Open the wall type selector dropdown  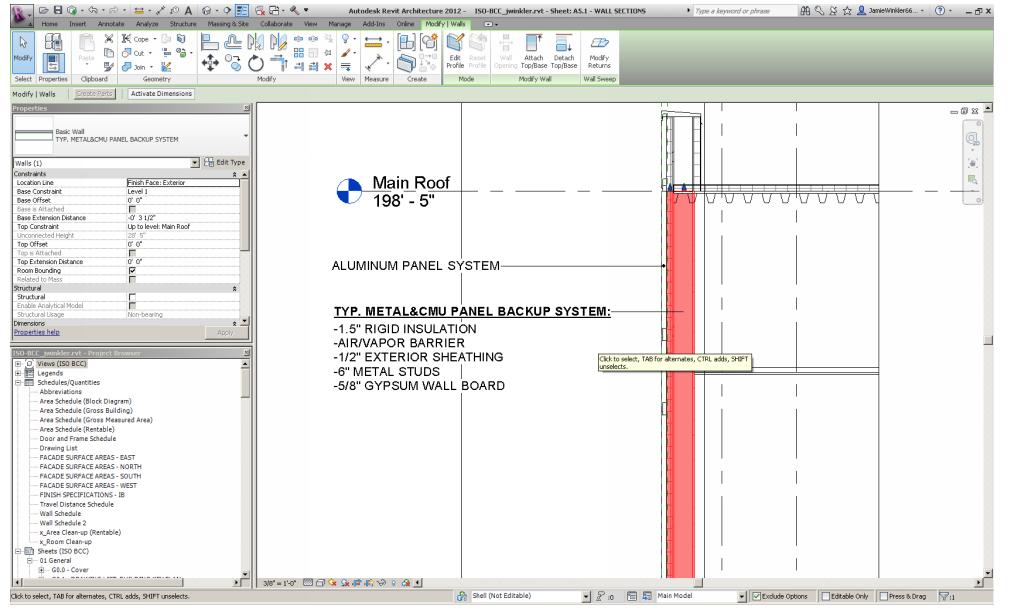(x=245, y=136)
